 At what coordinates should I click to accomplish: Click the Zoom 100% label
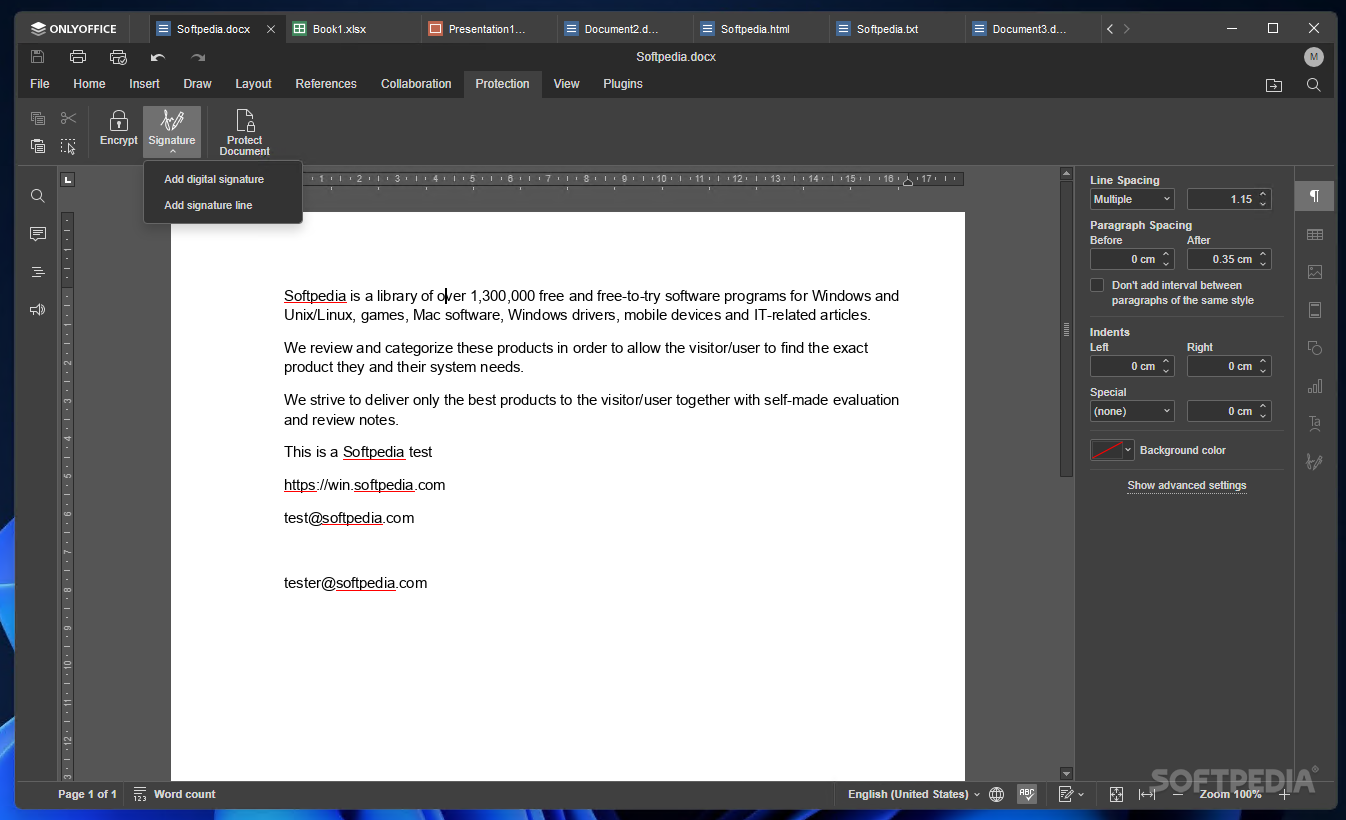tap(1231, 794)
